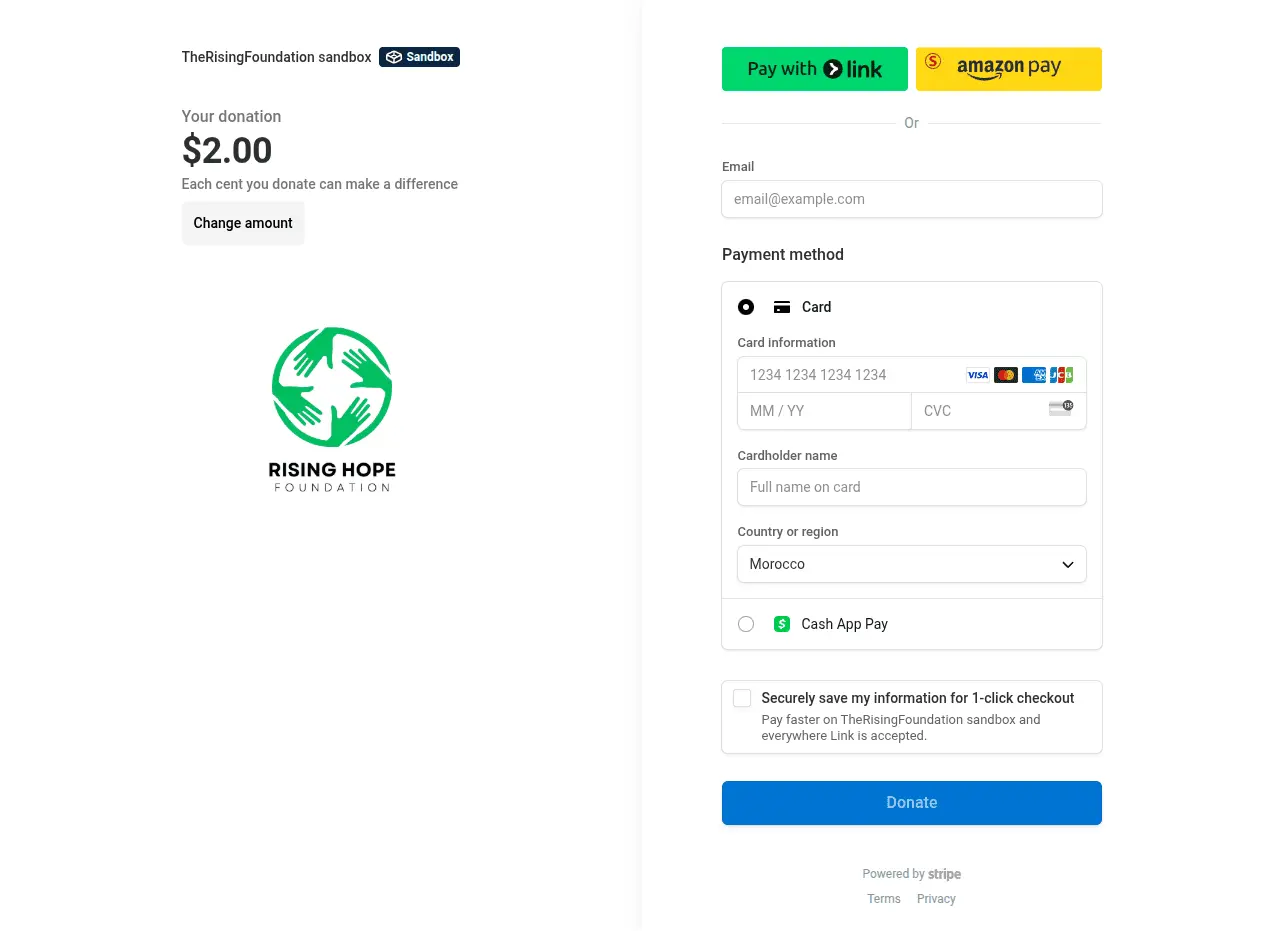Enable saving info for 1-click checkout
The width and height of the screenshot is (1270, 931).
click(x=742, y=698)
